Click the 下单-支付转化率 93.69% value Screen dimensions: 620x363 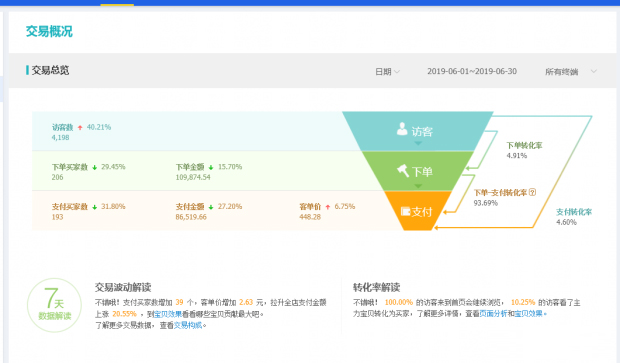[x=486, y=203]
